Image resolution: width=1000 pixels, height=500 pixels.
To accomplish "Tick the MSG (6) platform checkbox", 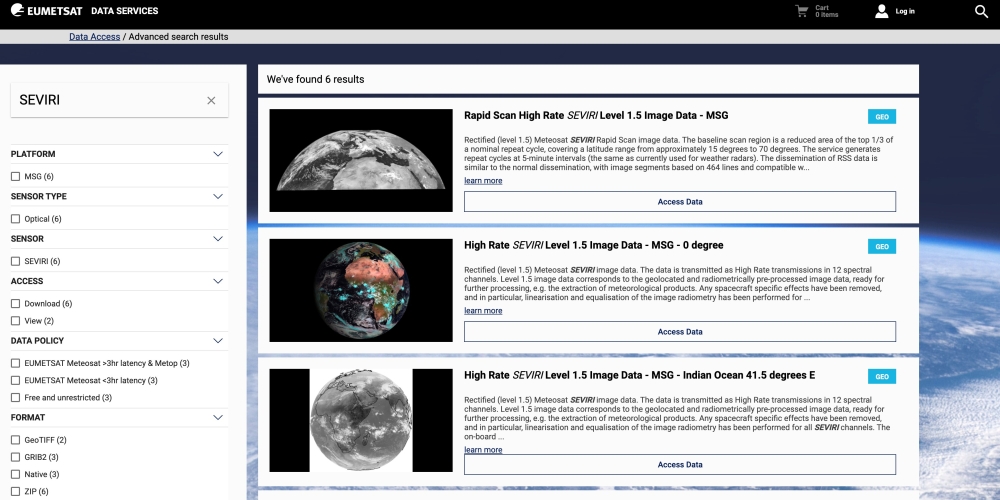I will coord(15,176).
